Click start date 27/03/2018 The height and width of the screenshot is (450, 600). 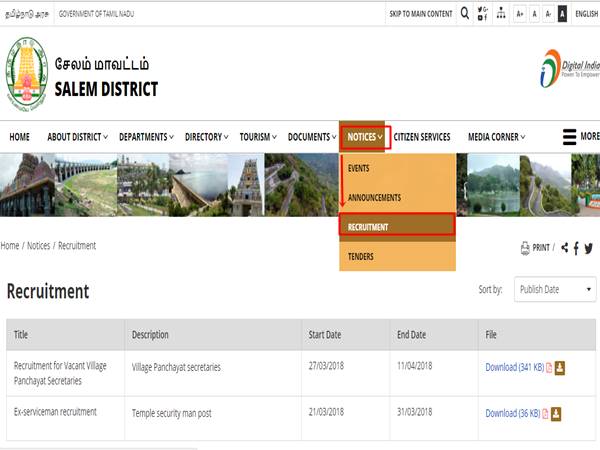(326, 366)
